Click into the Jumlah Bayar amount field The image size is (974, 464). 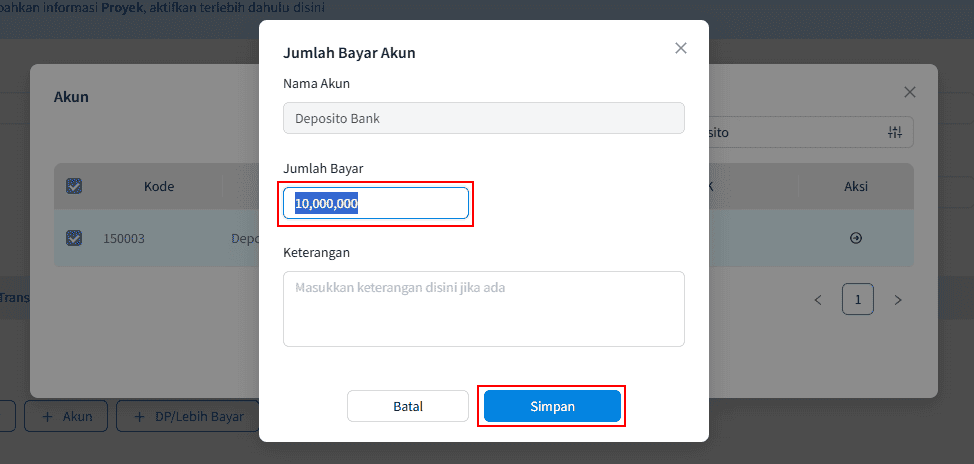(376, 203)
